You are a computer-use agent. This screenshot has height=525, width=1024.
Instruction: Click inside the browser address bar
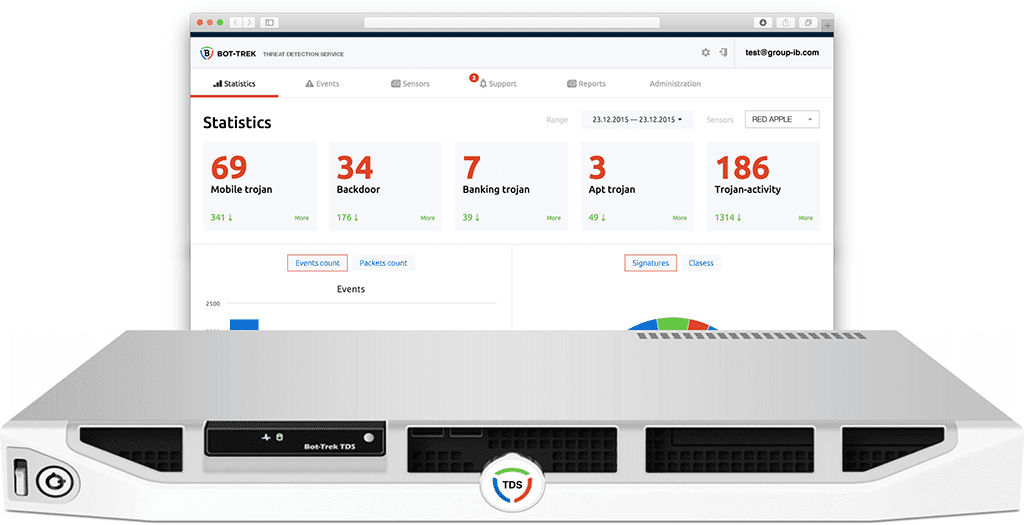(x=511, y=22)
